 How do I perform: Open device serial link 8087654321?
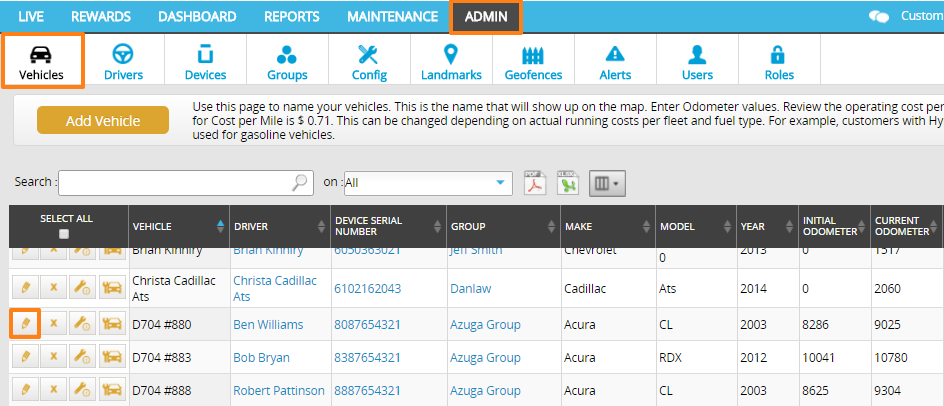[367, 325]
